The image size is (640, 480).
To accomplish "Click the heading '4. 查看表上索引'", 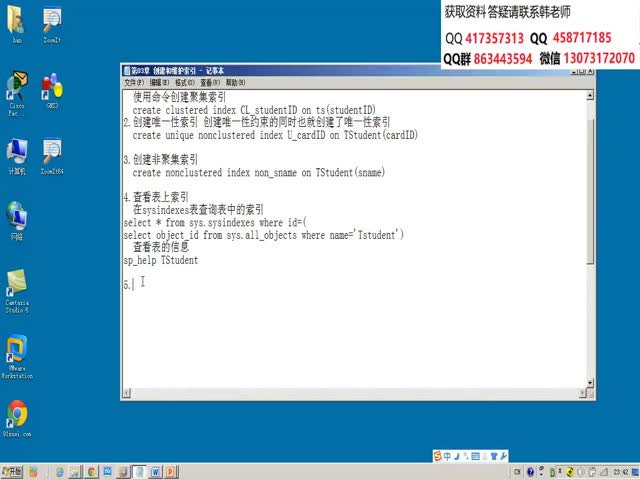I will point(156,198).
